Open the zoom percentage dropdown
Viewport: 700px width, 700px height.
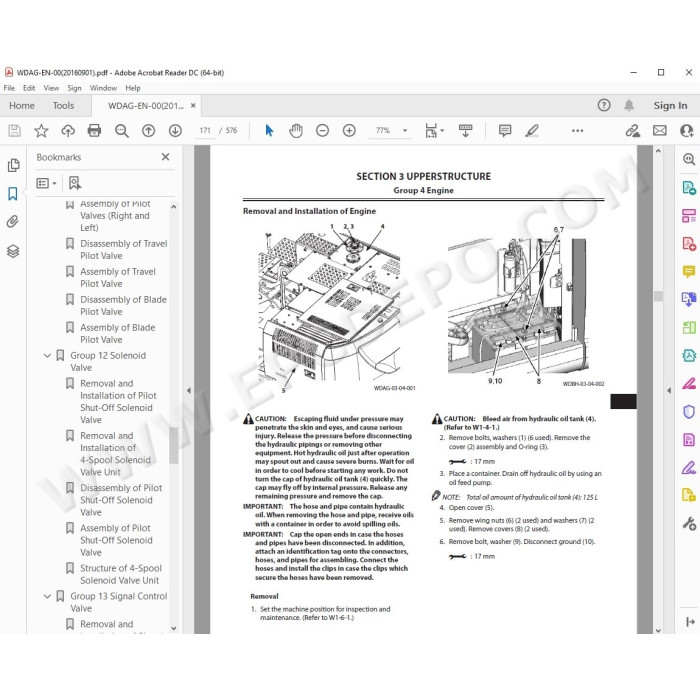pos(405,130)
